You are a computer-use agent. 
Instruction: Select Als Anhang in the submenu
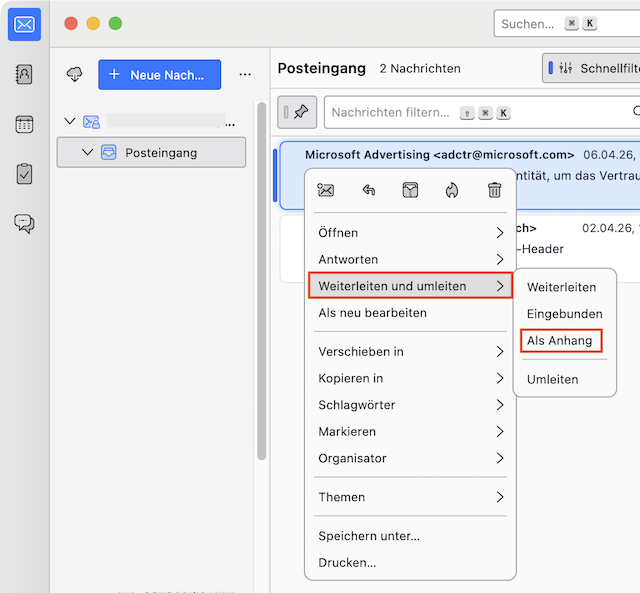click(x=559, y=340)
